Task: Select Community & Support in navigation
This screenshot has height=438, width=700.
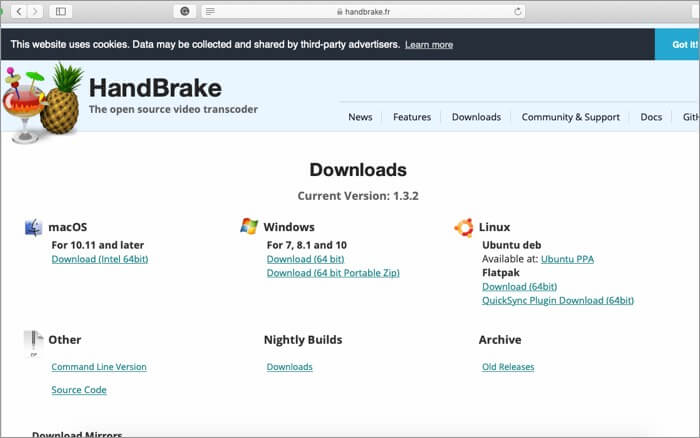Action: pos(570,117)
